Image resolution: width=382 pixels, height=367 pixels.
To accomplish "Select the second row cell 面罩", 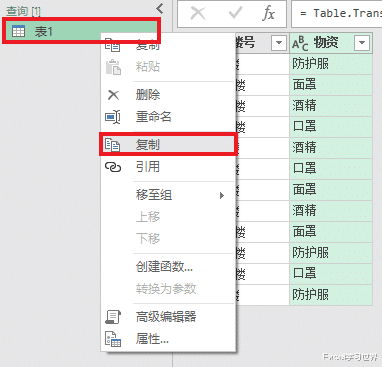I will pos(331,85).
